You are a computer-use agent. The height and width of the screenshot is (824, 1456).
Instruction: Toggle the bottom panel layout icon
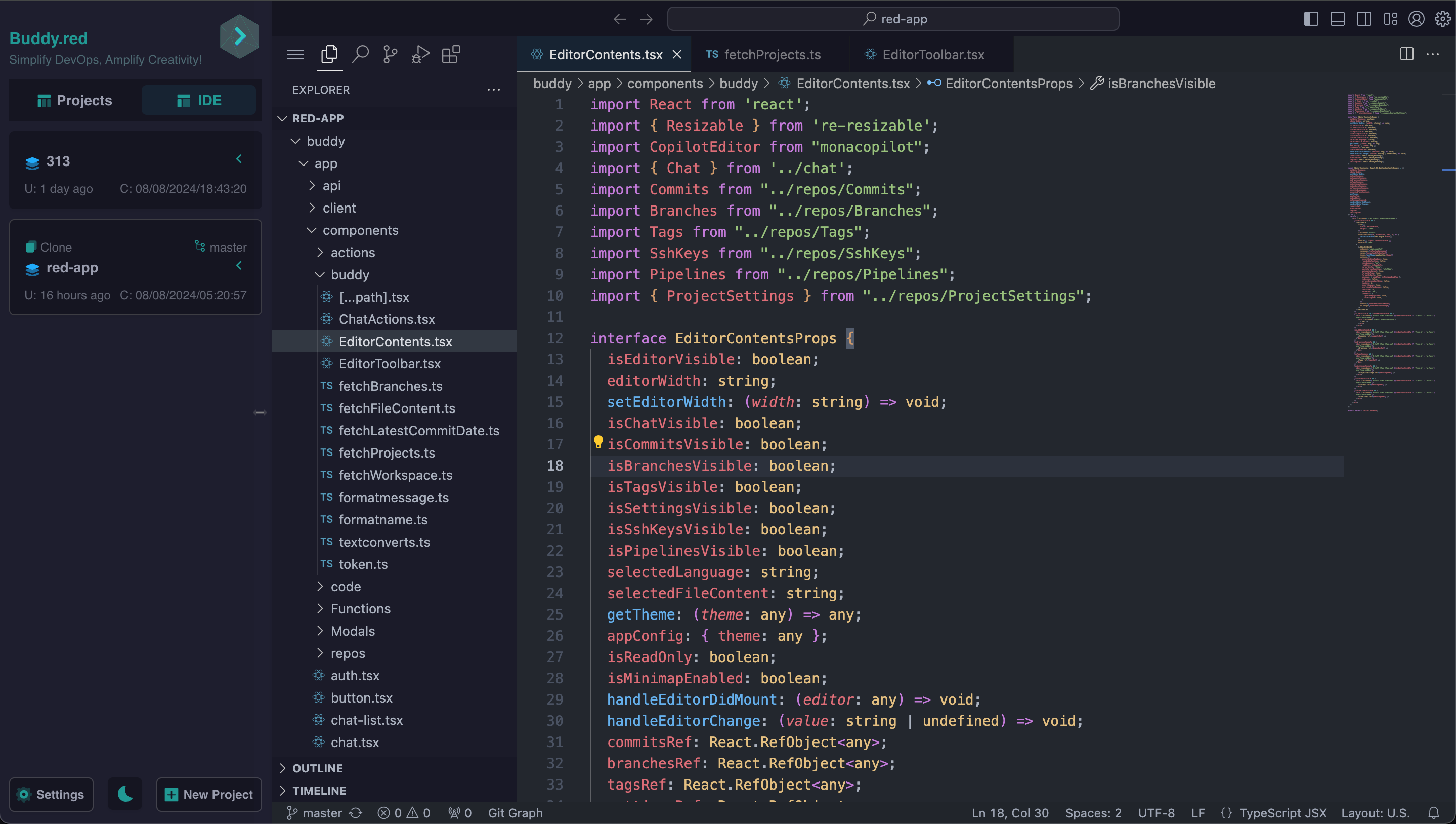click(1337, 19)
